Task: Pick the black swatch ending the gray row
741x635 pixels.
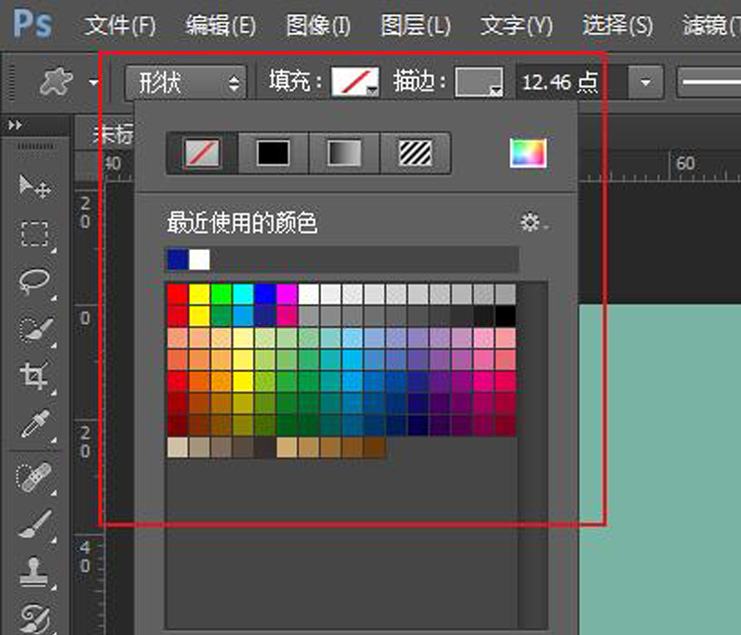Action: tap(506, 316)
